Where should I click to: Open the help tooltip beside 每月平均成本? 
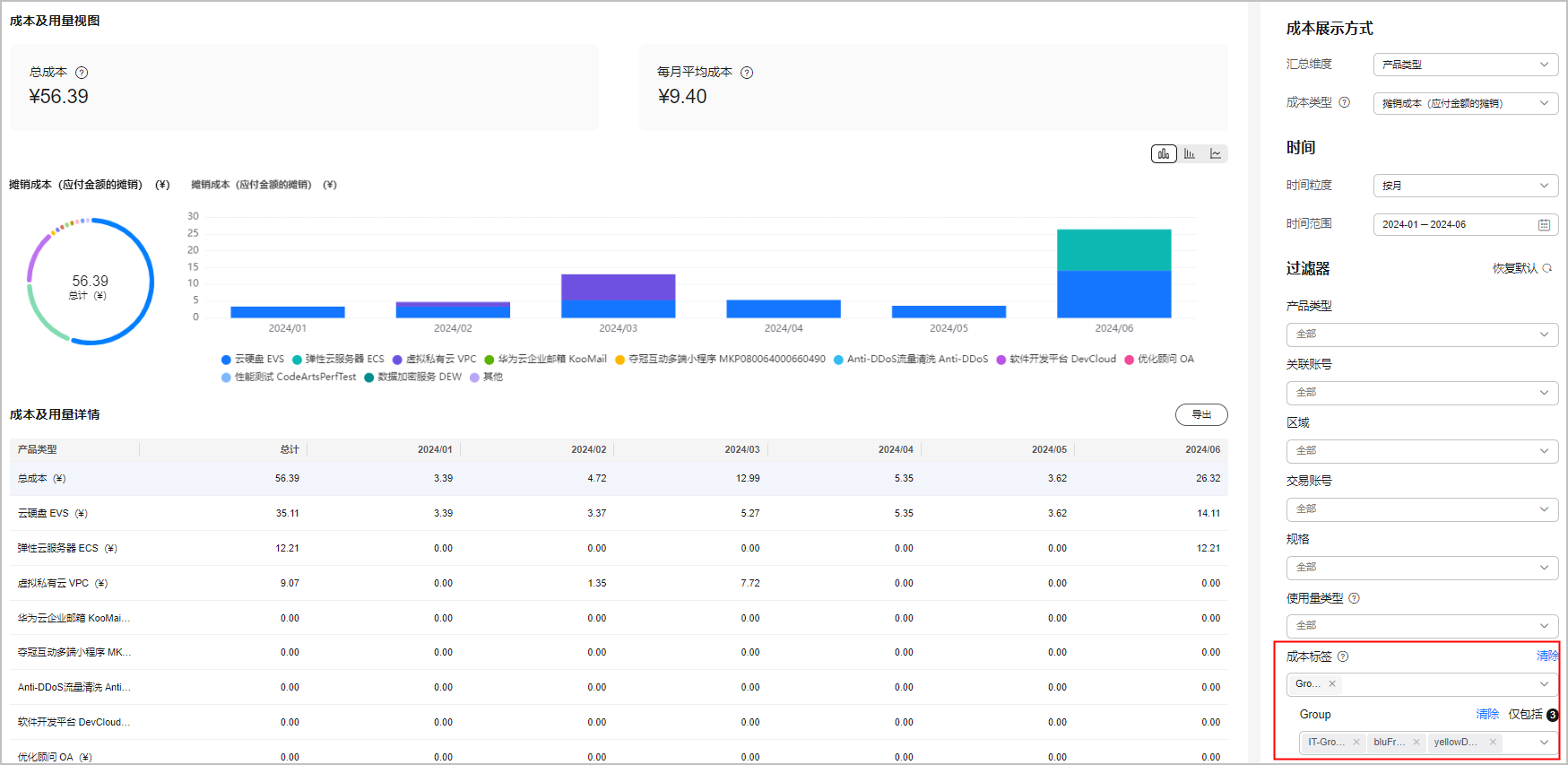pos(747,73)
